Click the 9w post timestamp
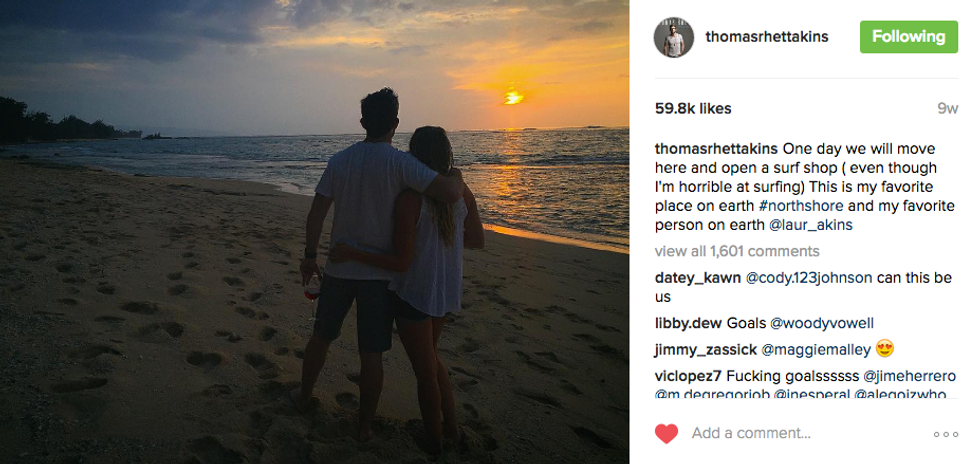This screenshot has height=464, width=980. click(x=947, y=108)
